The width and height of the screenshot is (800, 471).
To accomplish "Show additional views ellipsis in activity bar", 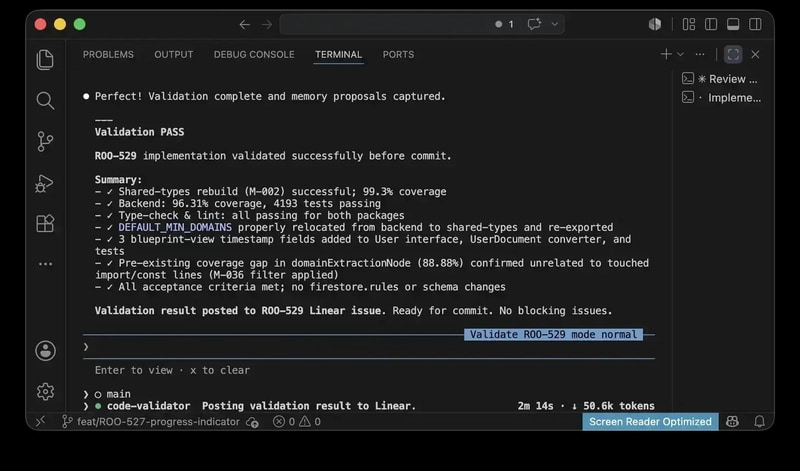I will (45, 264).
